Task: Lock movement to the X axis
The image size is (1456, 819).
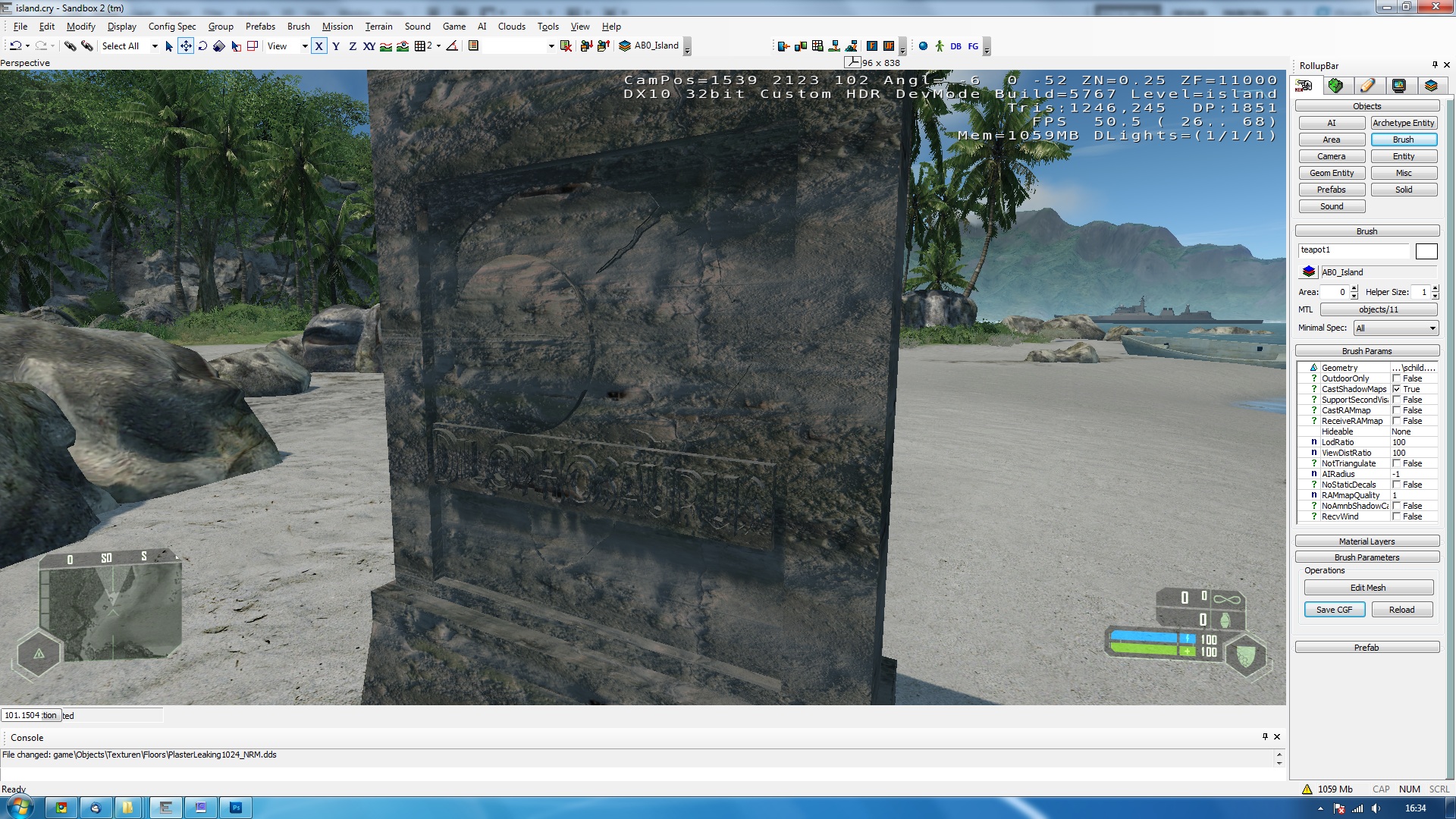Action: click(319, 46)
